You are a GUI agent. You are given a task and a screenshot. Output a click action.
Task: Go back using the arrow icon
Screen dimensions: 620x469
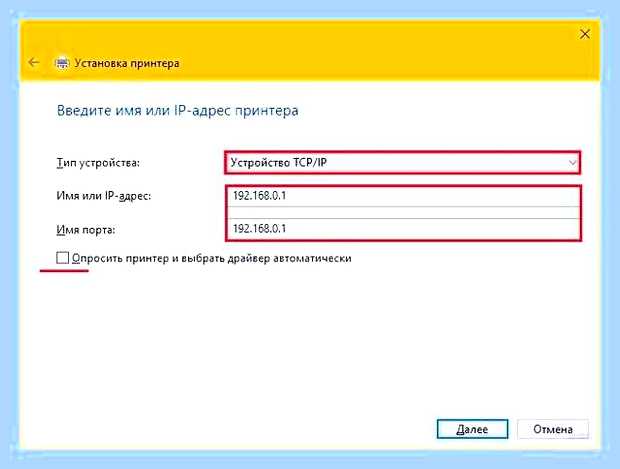34,62
